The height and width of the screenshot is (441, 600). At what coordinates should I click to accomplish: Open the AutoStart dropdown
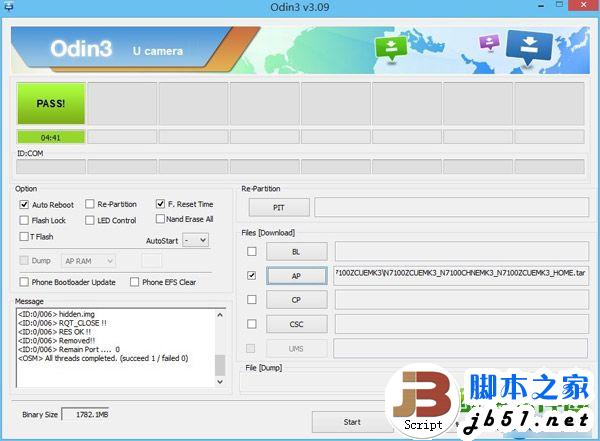click(196, 240)
